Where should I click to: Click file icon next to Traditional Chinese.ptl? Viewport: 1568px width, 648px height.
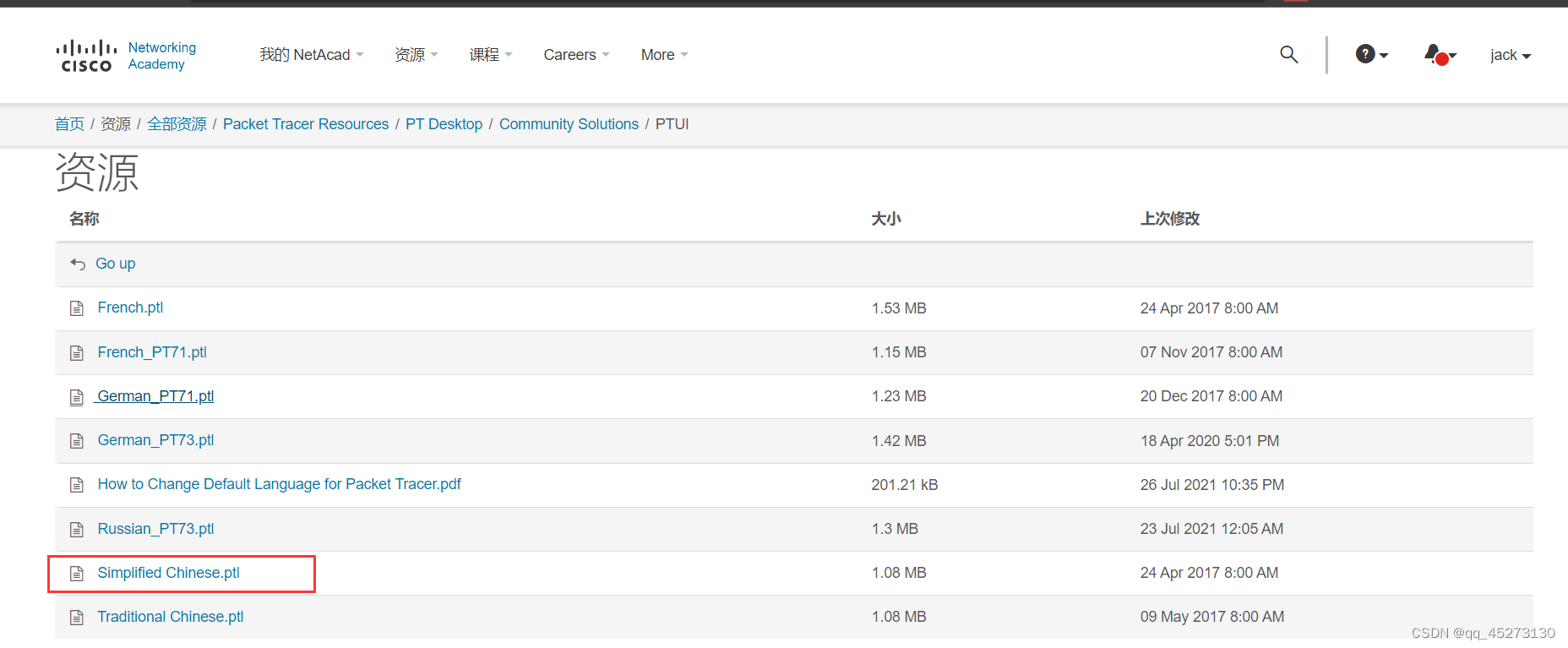[x=77, y=618]
